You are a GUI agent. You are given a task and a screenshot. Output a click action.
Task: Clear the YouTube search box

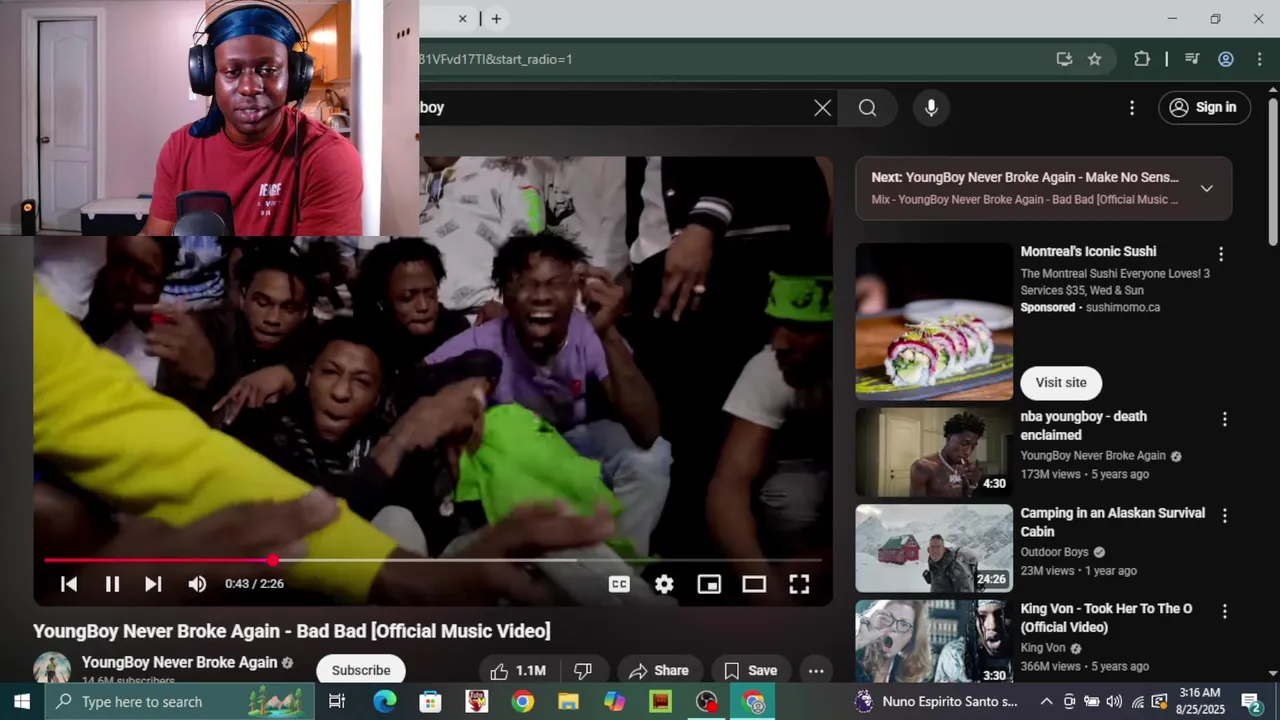pos(822,108)
